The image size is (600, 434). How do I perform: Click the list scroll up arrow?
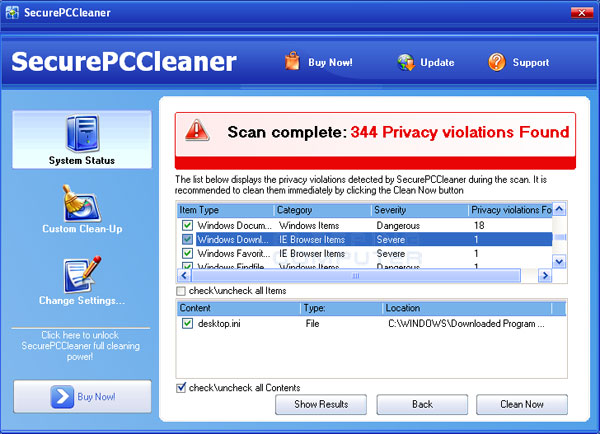(x=559, y=209)
